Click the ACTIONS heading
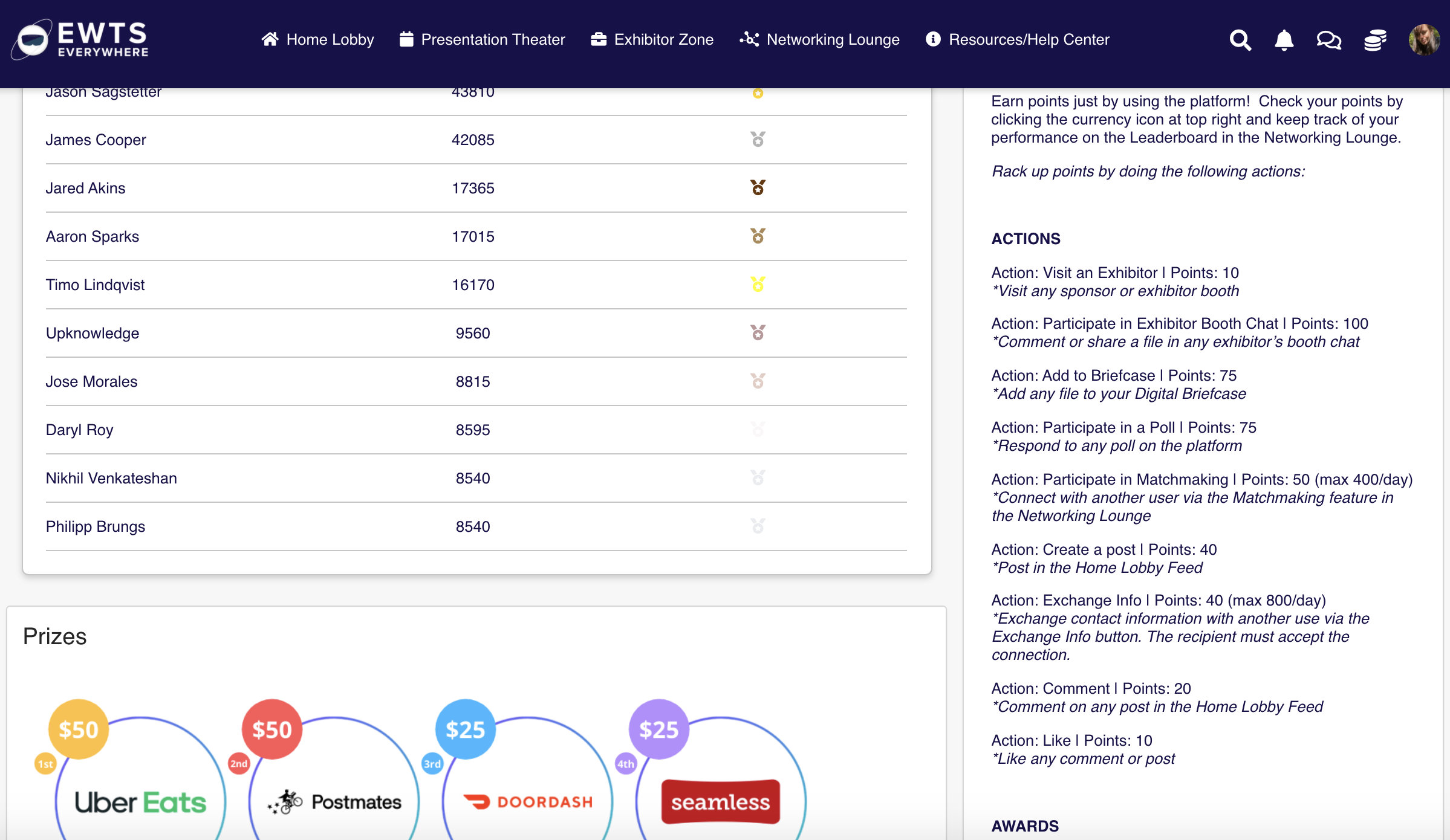The image size is (1450, 840). [x=1026, y=239]
